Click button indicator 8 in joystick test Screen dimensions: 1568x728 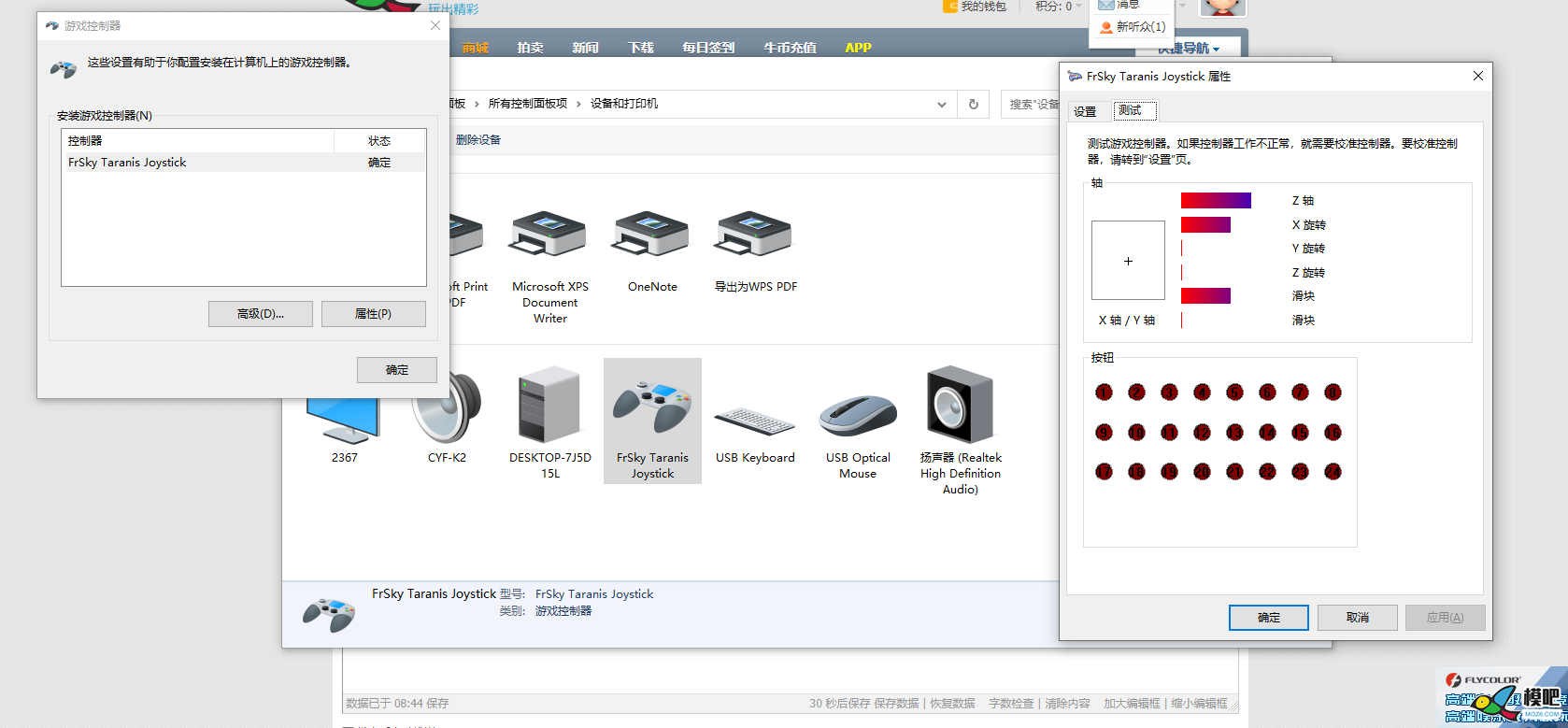(x=1333, y=393)
